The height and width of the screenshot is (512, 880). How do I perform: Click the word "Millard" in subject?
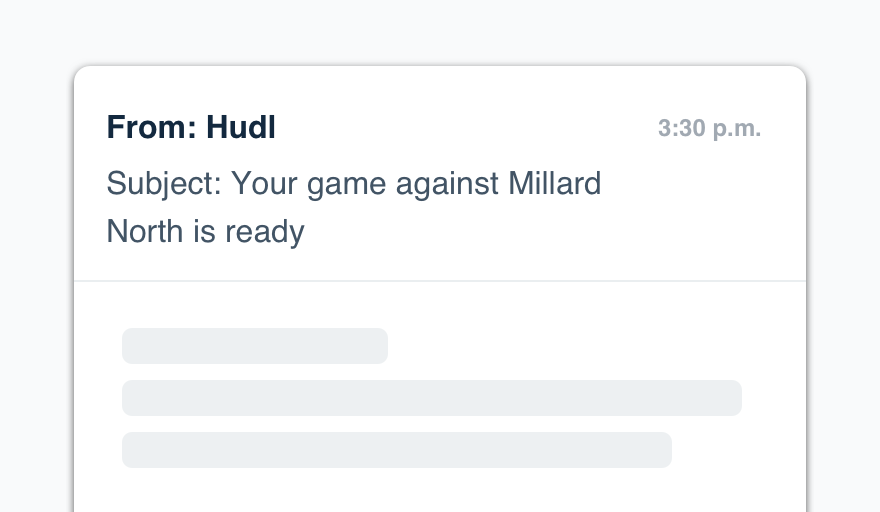point(554,184)
